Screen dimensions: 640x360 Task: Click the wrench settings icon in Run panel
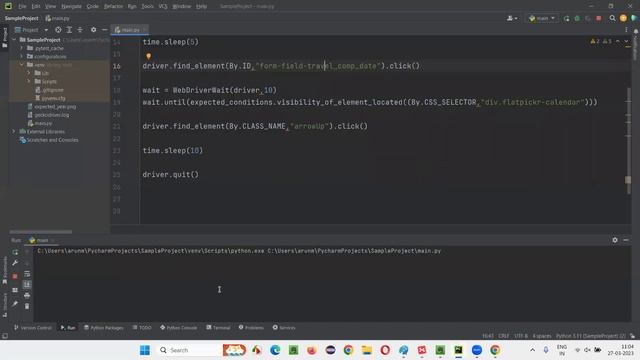(x=15, y=263)
